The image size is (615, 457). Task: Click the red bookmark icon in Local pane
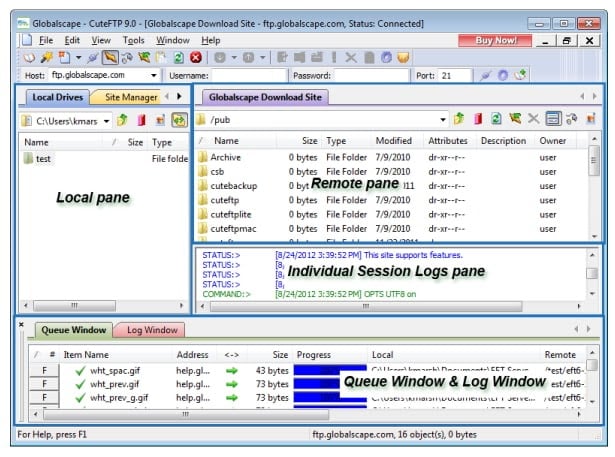click(142, 120)
